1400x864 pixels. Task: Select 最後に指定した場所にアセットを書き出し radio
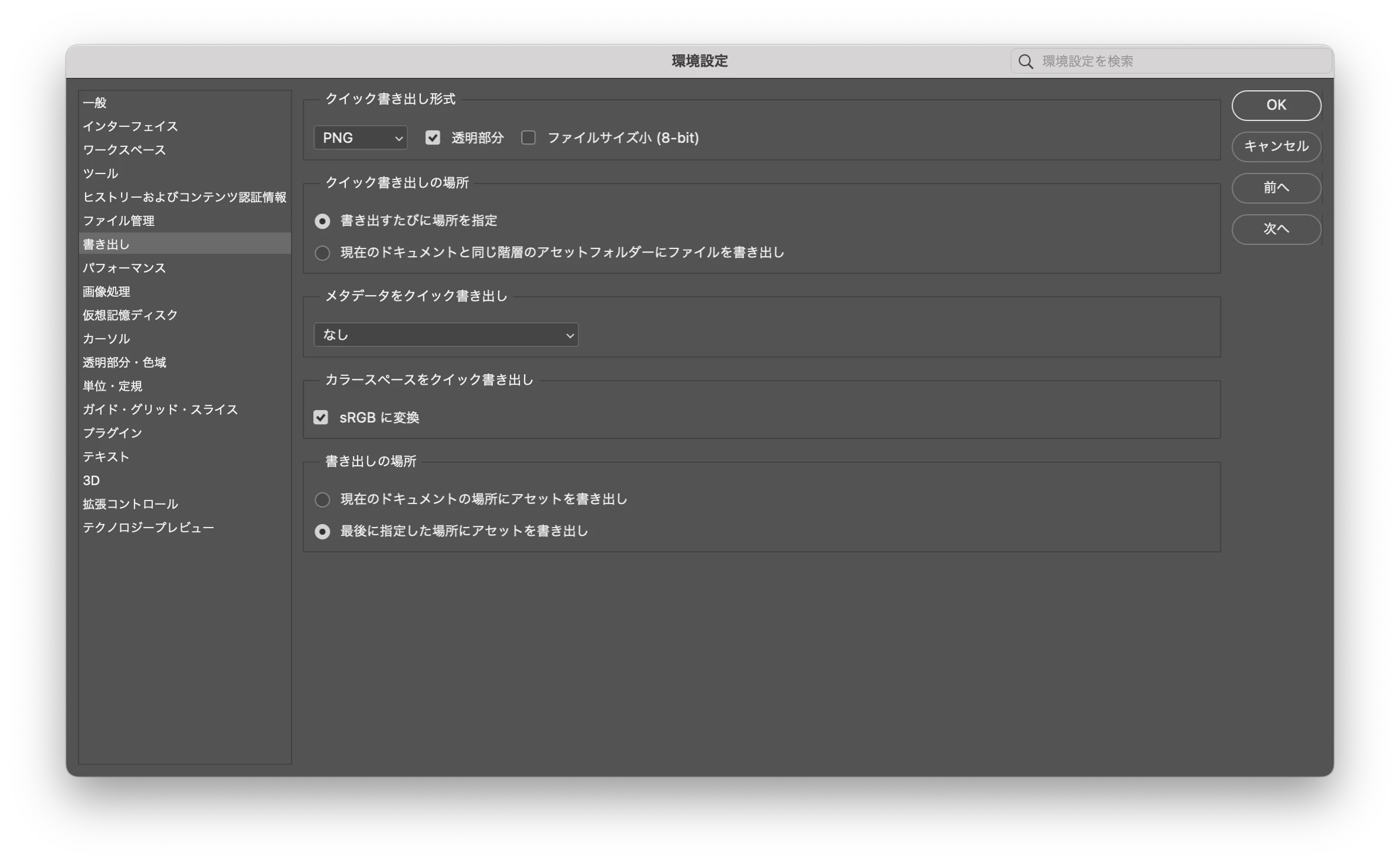point(322,532)
